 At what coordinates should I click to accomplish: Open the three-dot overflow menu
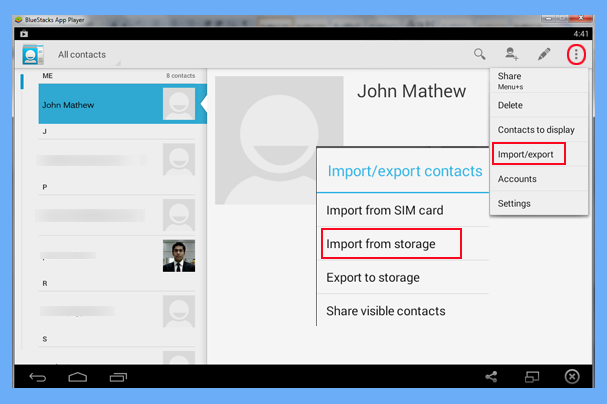575,54
